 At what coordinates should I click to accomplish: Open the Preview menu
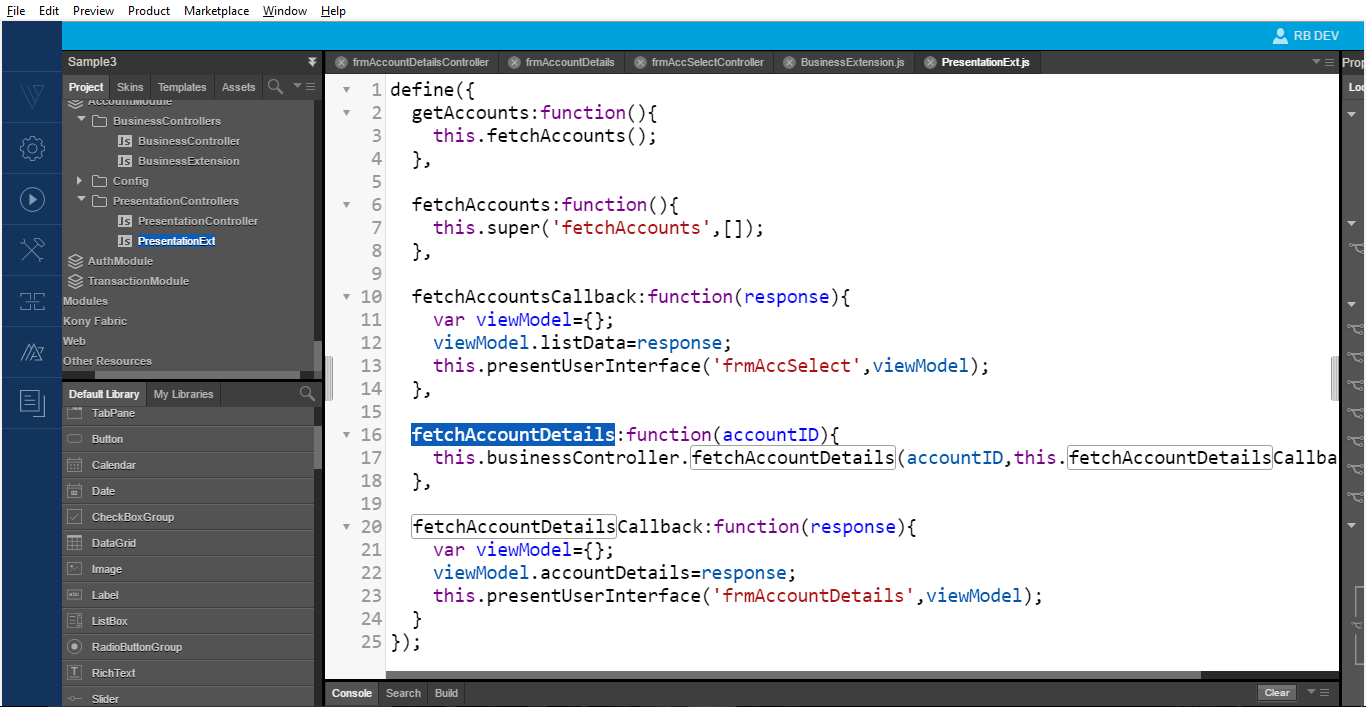point(93,11)
